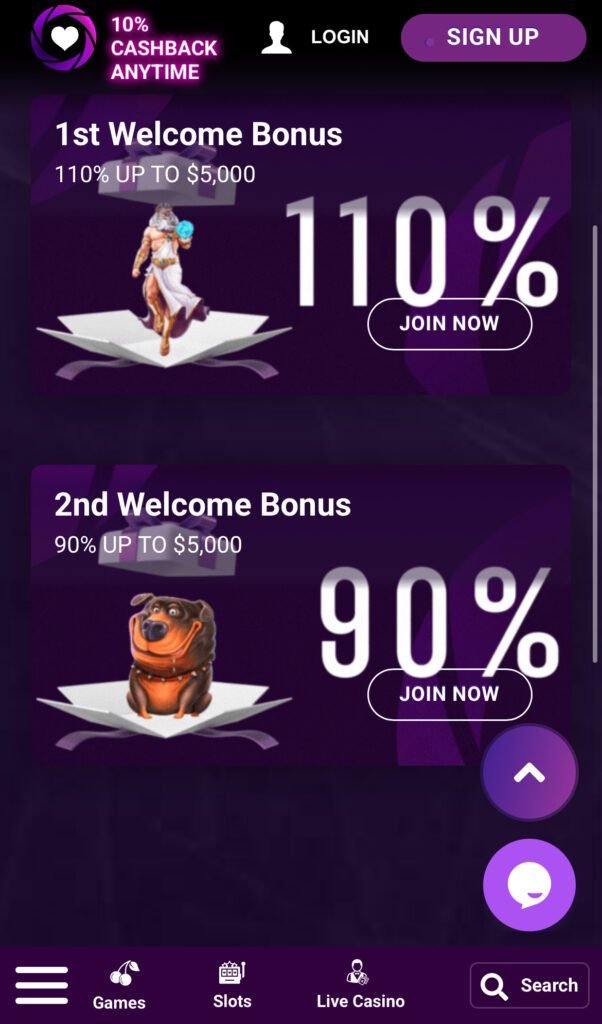Open the bulldog character bonus image
Viewport: 602px width, 1024px height.
(171, 656)
